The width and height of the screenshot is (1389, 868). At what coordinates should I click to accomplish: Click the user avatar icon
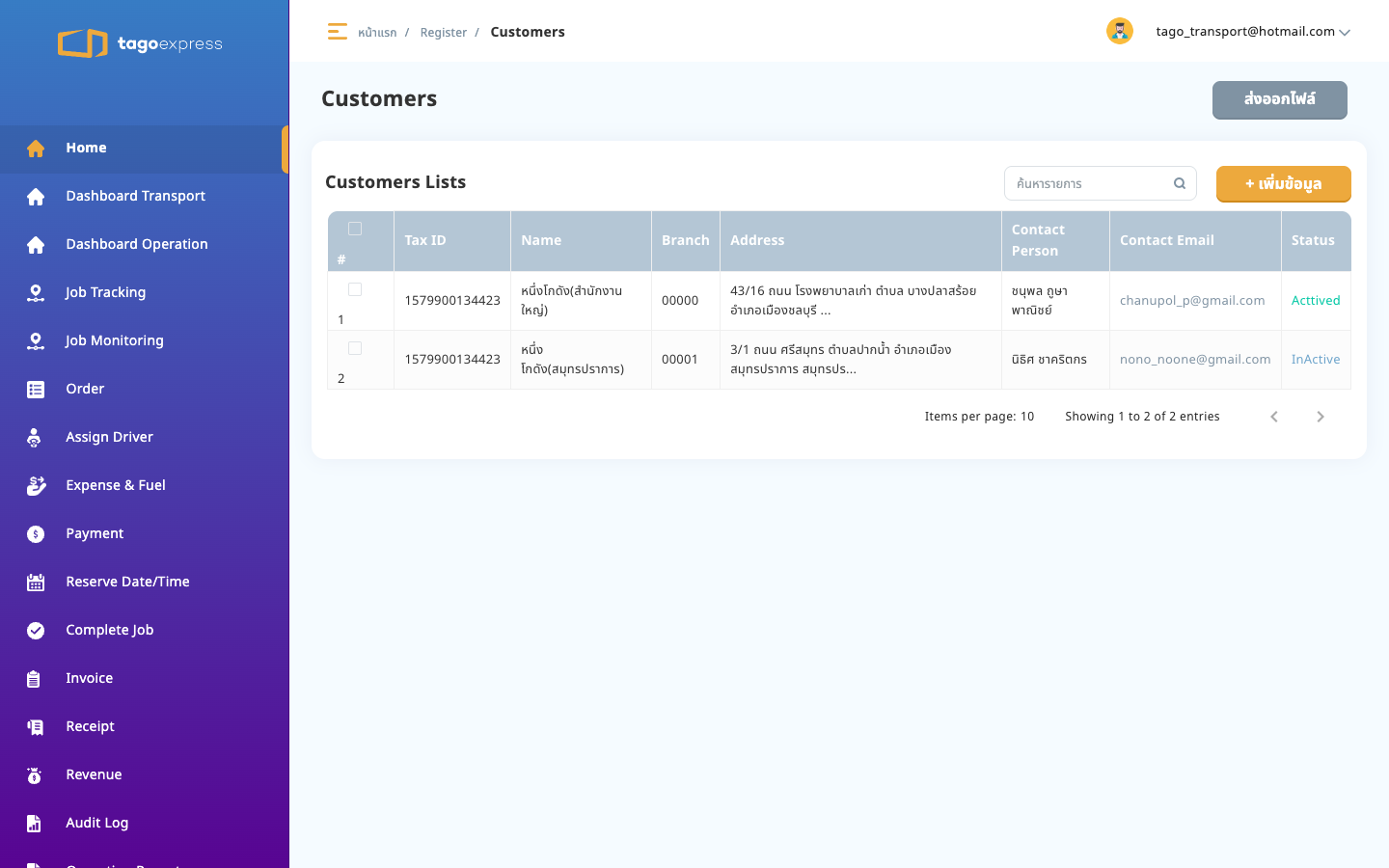[x=1119, y=31]
